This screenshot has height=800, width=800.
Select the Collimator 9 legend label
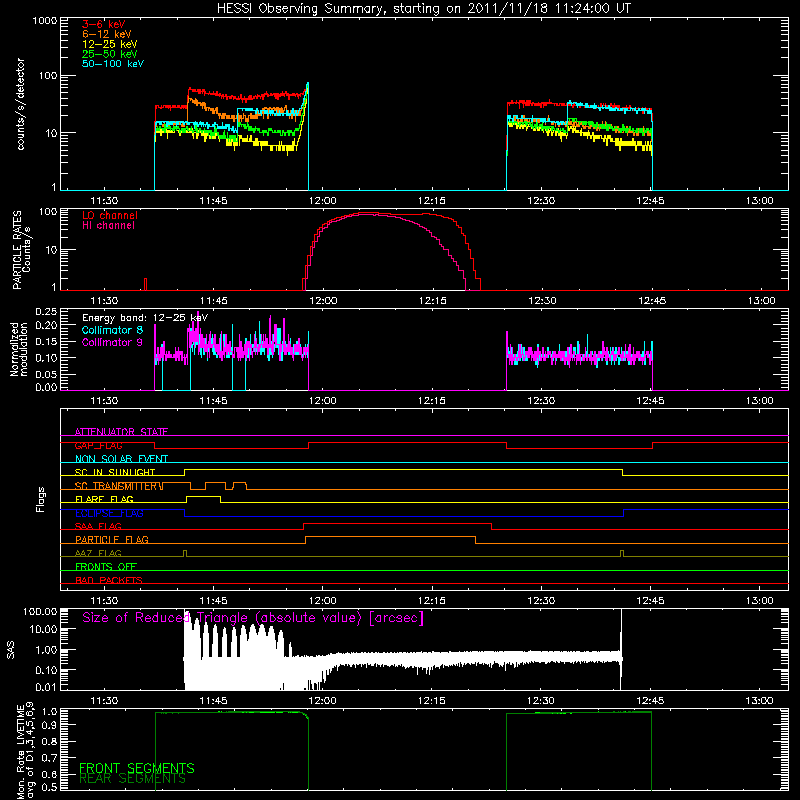112,342
